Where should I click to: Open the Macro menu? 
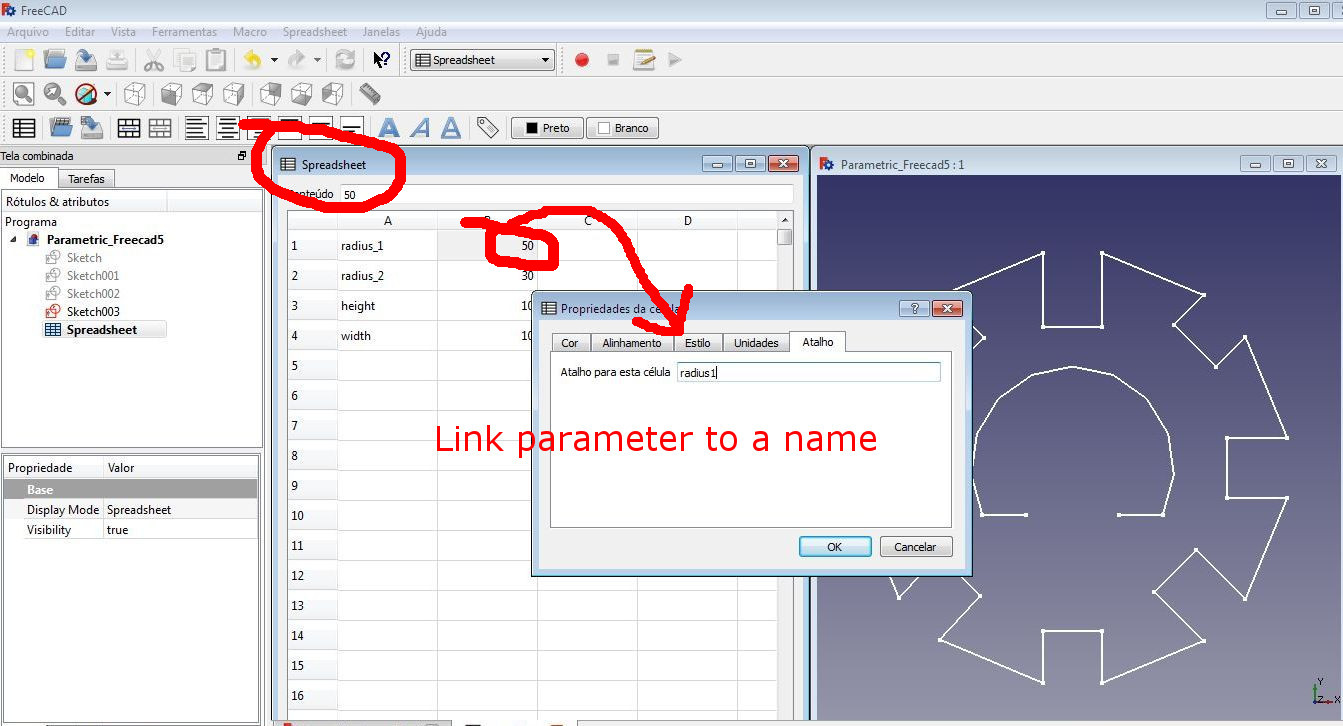coord(250,32)
